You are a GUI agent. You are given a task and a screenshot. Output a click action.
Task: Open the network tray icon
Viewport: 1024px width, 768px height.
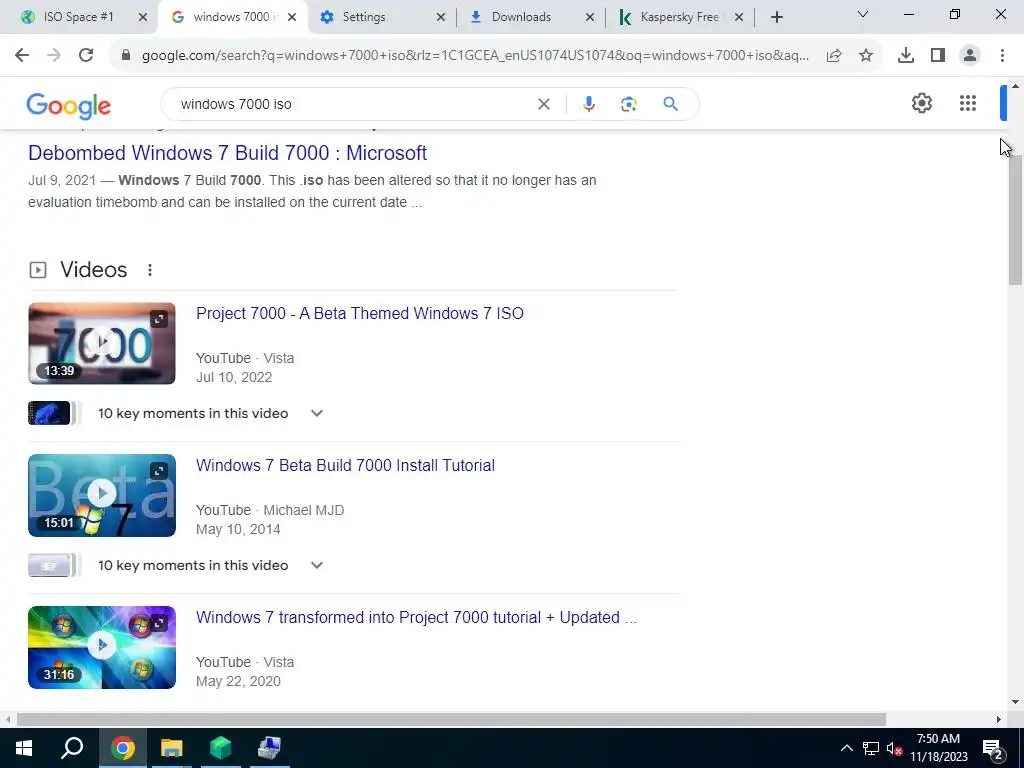click(871, 748)
